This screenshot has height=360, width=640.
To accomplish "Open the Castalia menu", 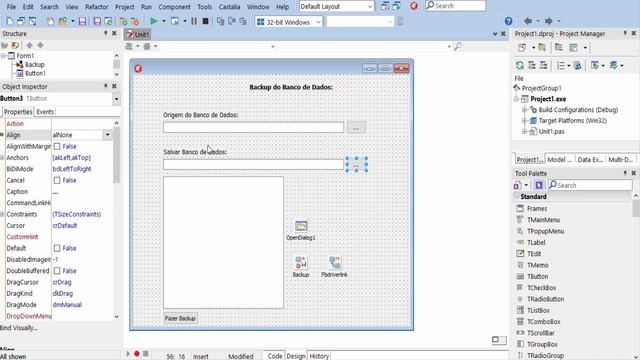I will click(x=229, y=7).
